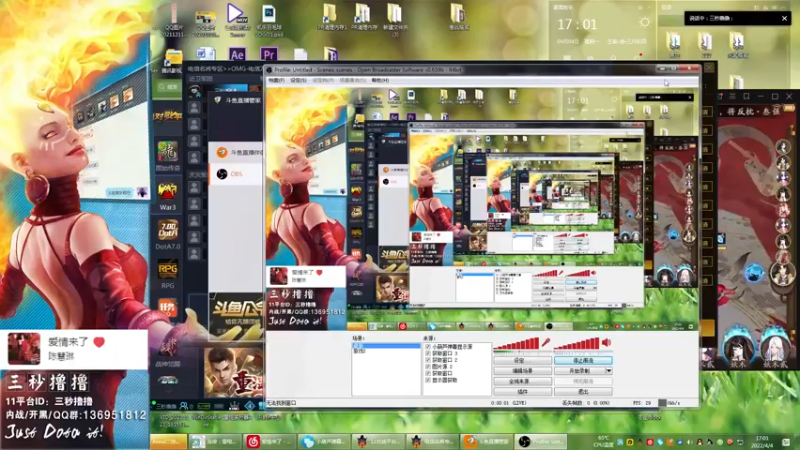
Task: Open War3 in the game platform sidebar
Action: click(x=167, y=196)
